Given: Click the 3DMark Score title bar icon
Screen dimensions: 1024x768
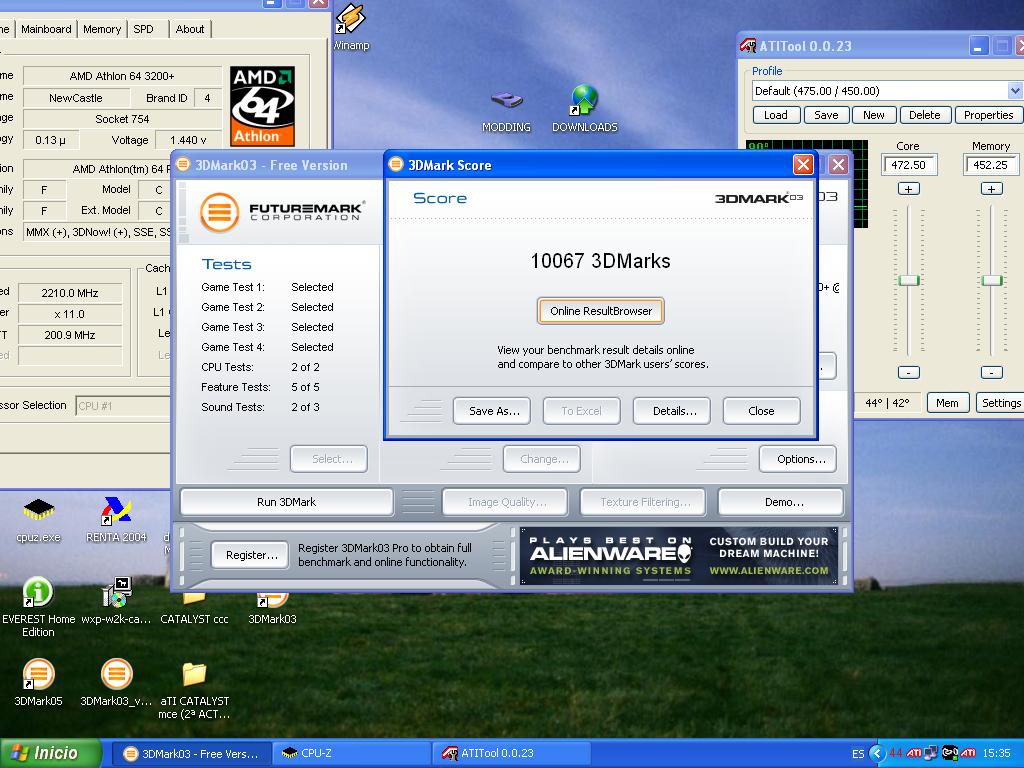Looking at the screenshot, I should (x=396, y=165).
